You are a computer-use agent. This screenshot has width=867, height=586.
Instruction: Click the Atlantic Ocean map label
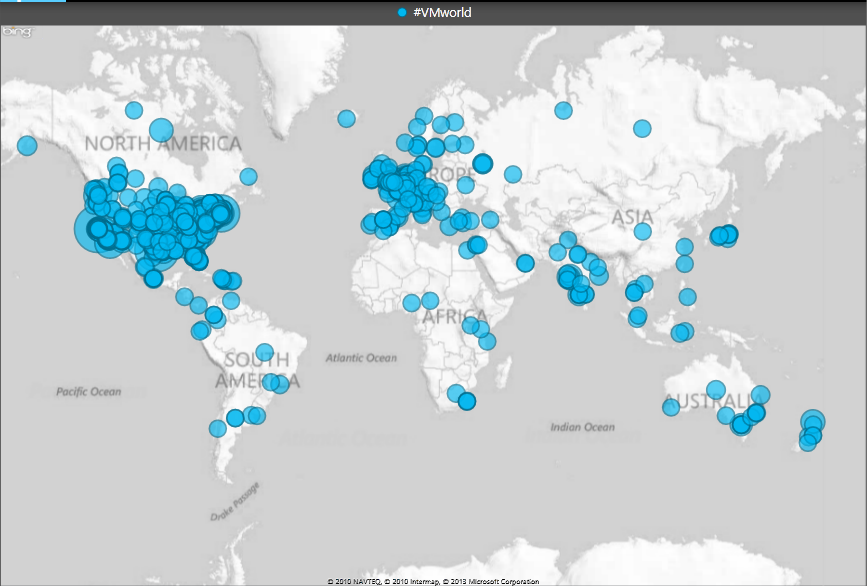361,357
